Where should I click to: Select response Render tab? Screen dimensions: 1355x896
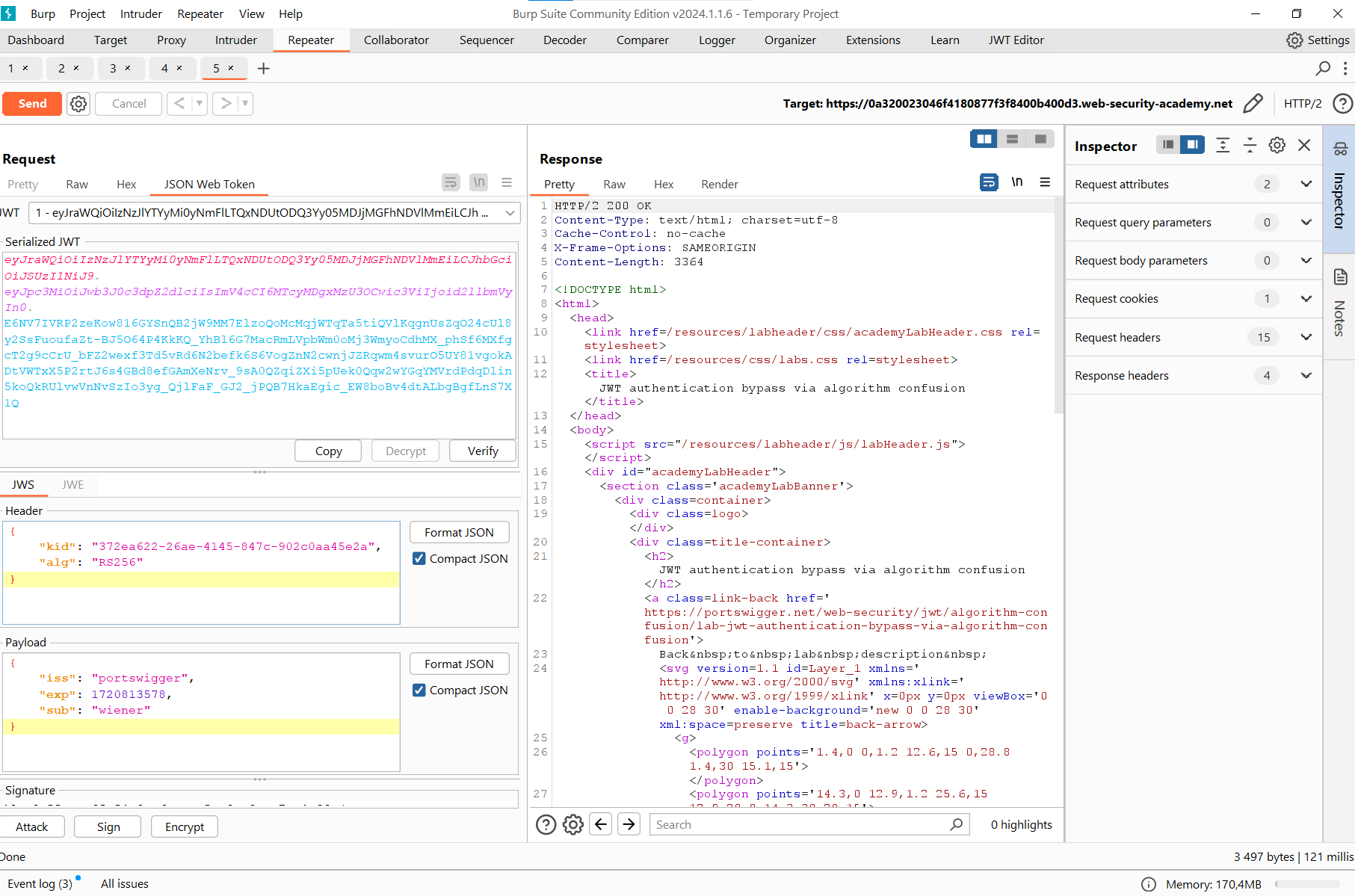pos(719,185)
